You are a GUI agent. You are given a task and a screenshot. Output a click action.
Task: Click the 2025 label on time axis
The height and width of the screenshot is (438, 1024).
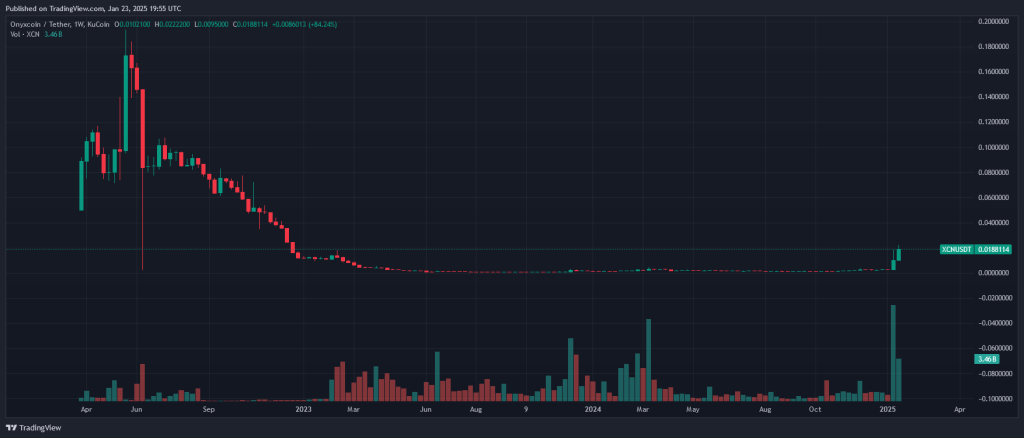click(x=887, y=410)
